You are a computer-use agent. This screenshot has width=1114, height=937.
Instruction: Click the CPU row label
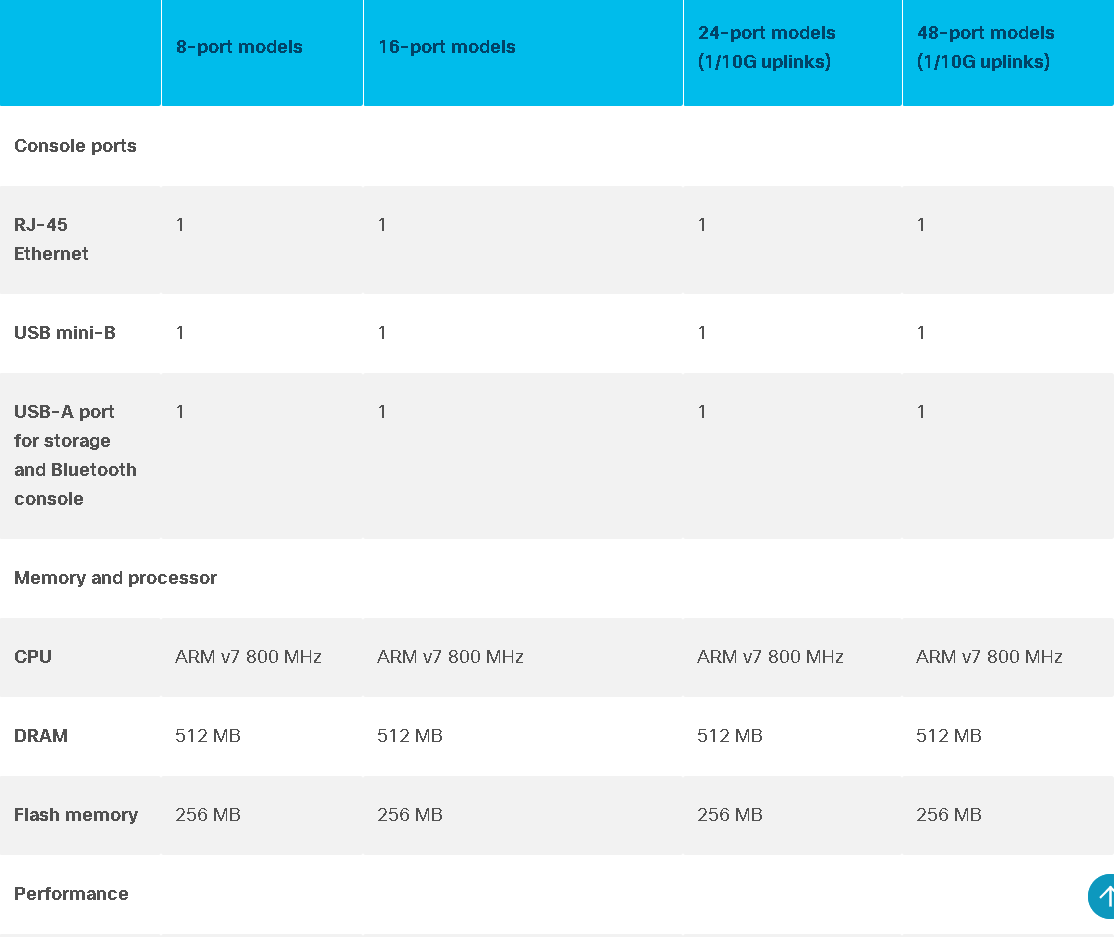[33, 656]
